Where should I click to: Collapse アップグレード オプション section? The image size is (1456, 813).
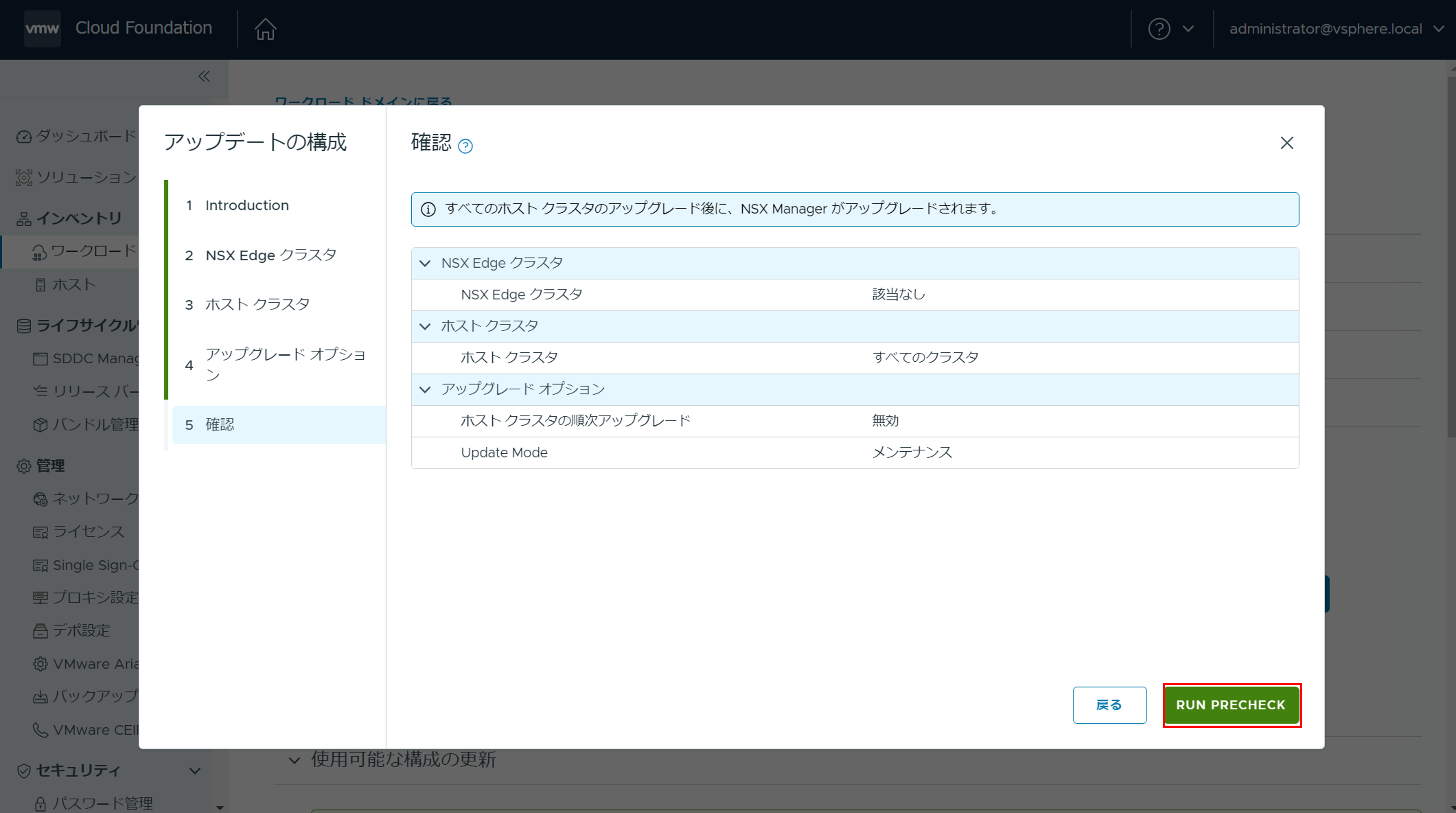[425, 389]
